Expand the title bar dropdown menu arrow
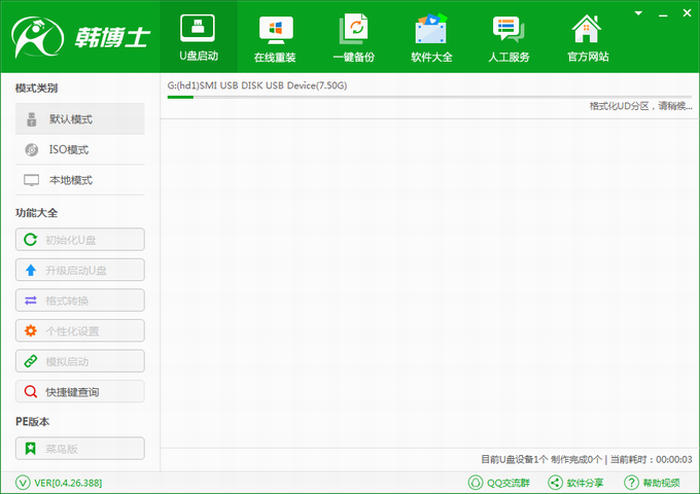This screenshot has height=494, width=700. tap(639, 12)
